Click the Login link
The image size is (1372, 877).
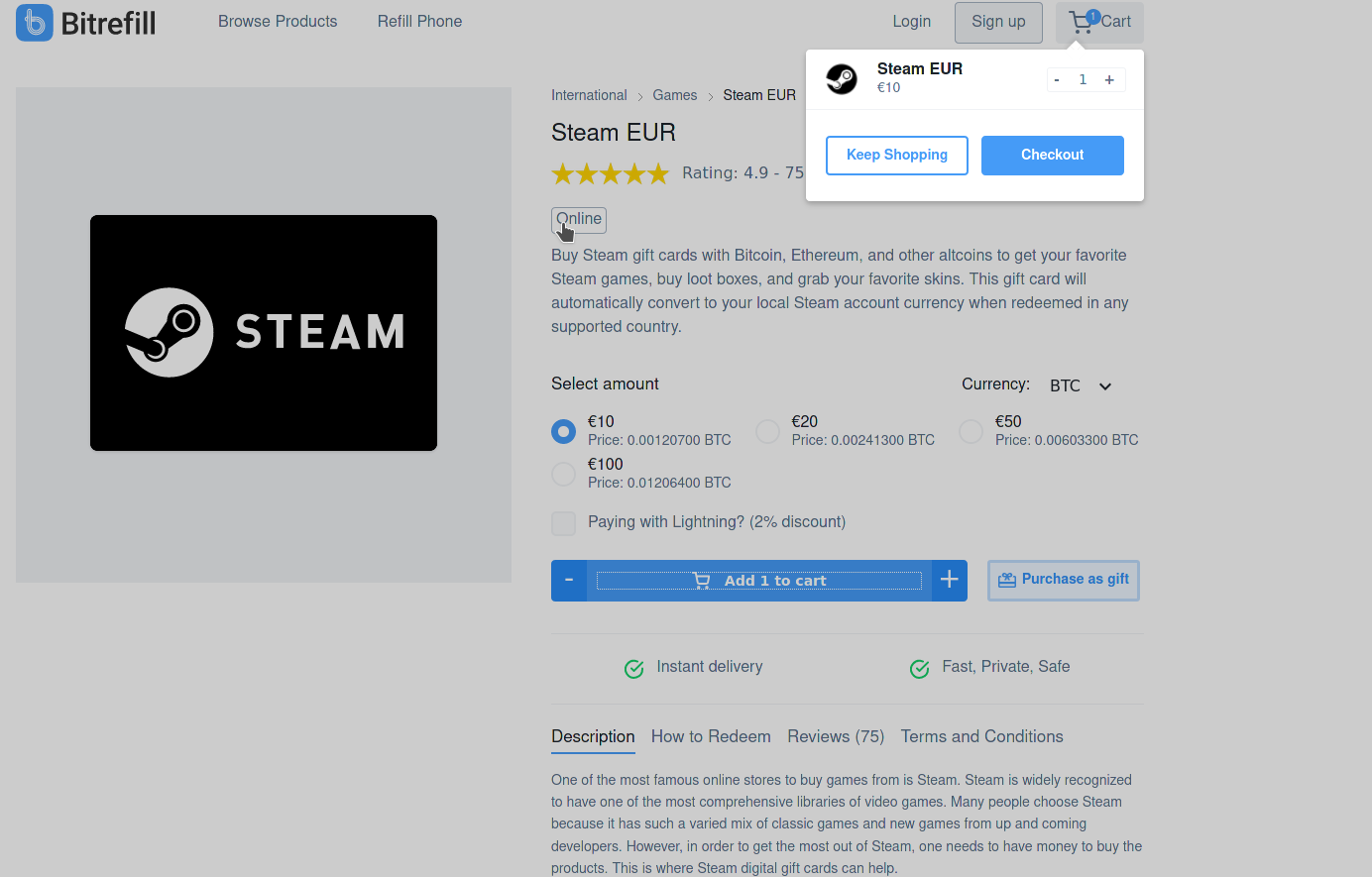pyautogui.click(x=911, y=22)
